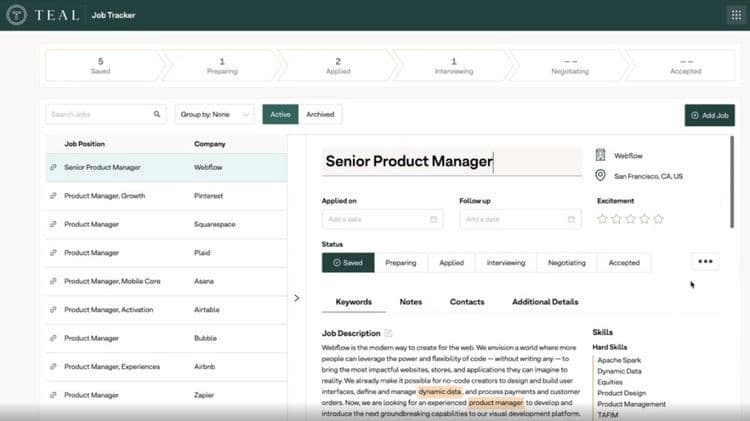Open the Notes tab
Viewport: 750px width, 421px height.
(x=411, y=302)
